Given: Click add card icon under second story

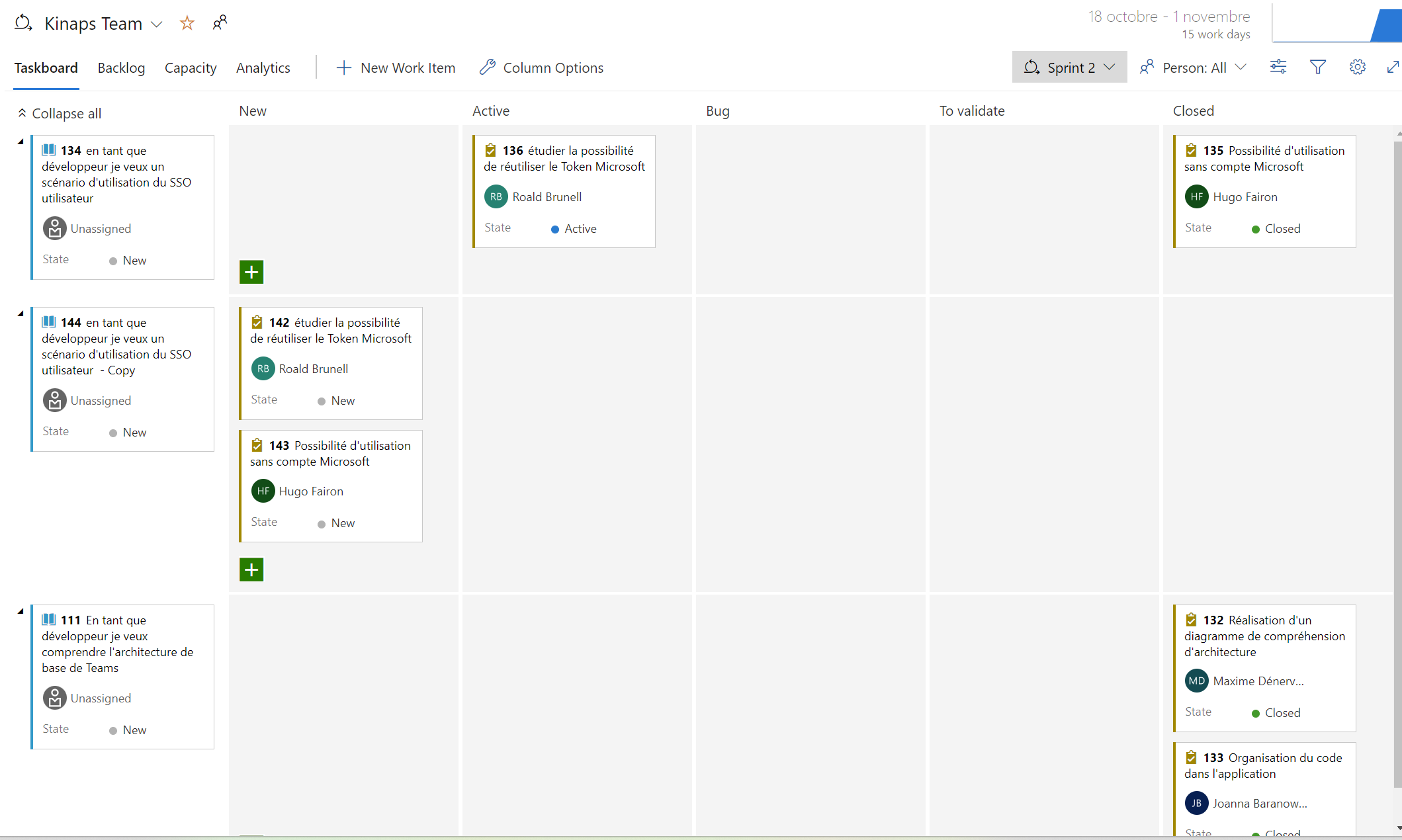Looking at the screenshot, I should [251, 570].
